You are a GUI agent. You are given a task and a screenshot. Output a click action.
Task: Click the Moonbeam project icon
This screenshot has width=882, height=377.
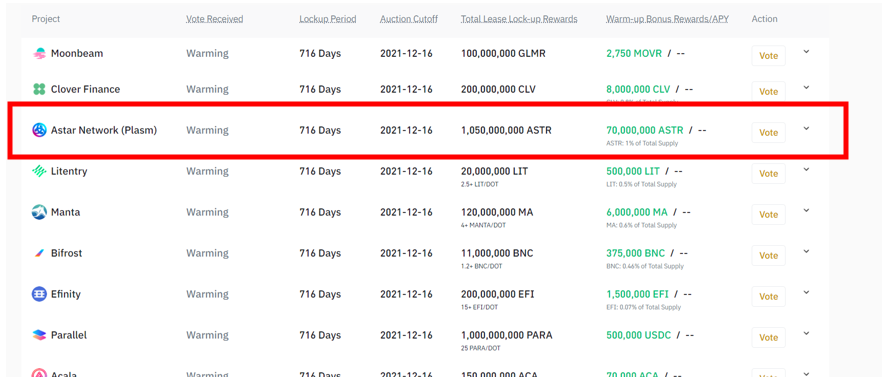coord(39,54)
